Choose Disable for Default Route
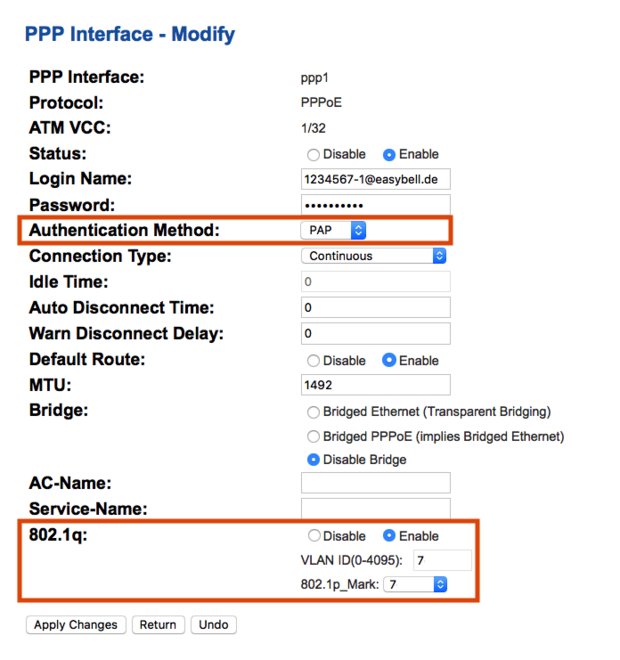 click(x=313, y=361)
